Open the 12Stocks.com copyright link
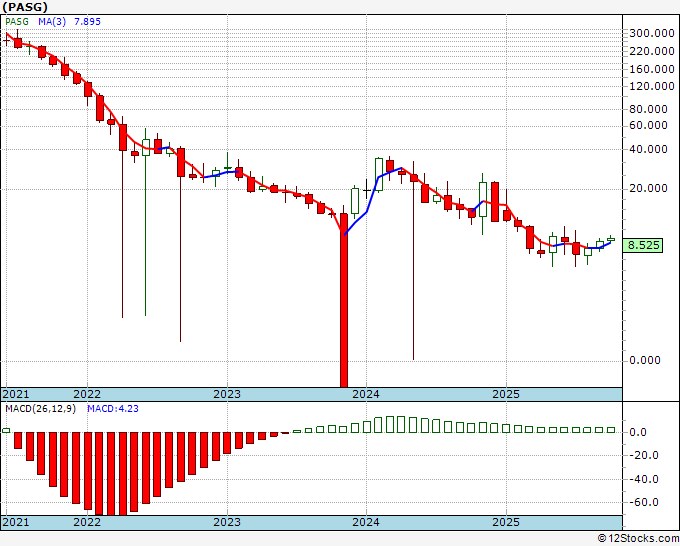Image resolution: width=680 pixels, height=546 pixels. [638, 539]
